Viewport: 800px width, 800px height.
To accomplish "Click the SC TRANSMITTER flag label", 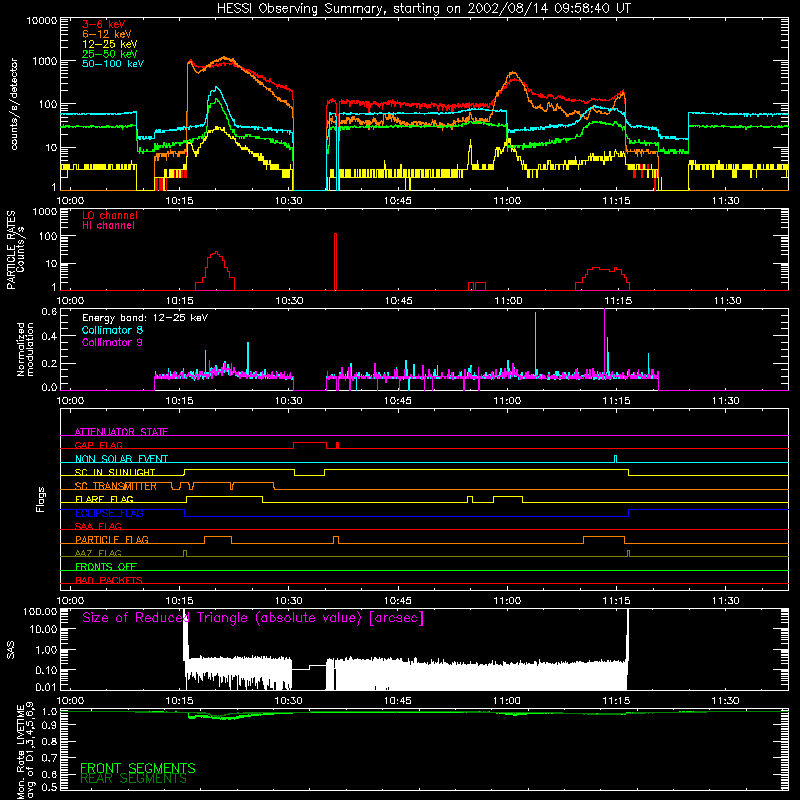I will pos(116,486).
